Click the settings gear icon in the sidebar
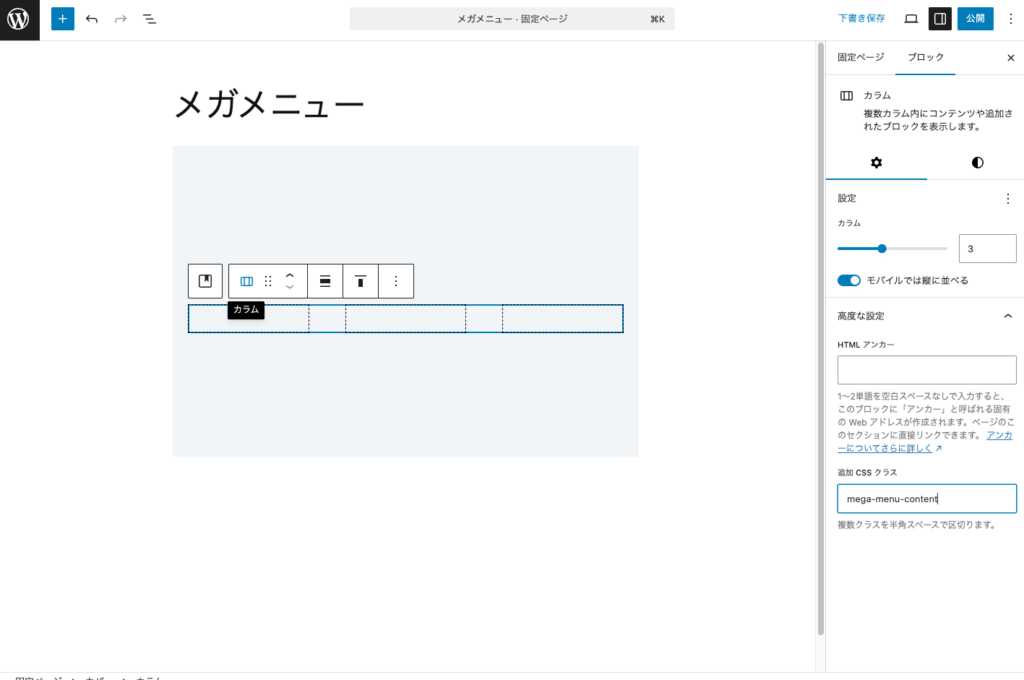 click(x=876, y=162)
